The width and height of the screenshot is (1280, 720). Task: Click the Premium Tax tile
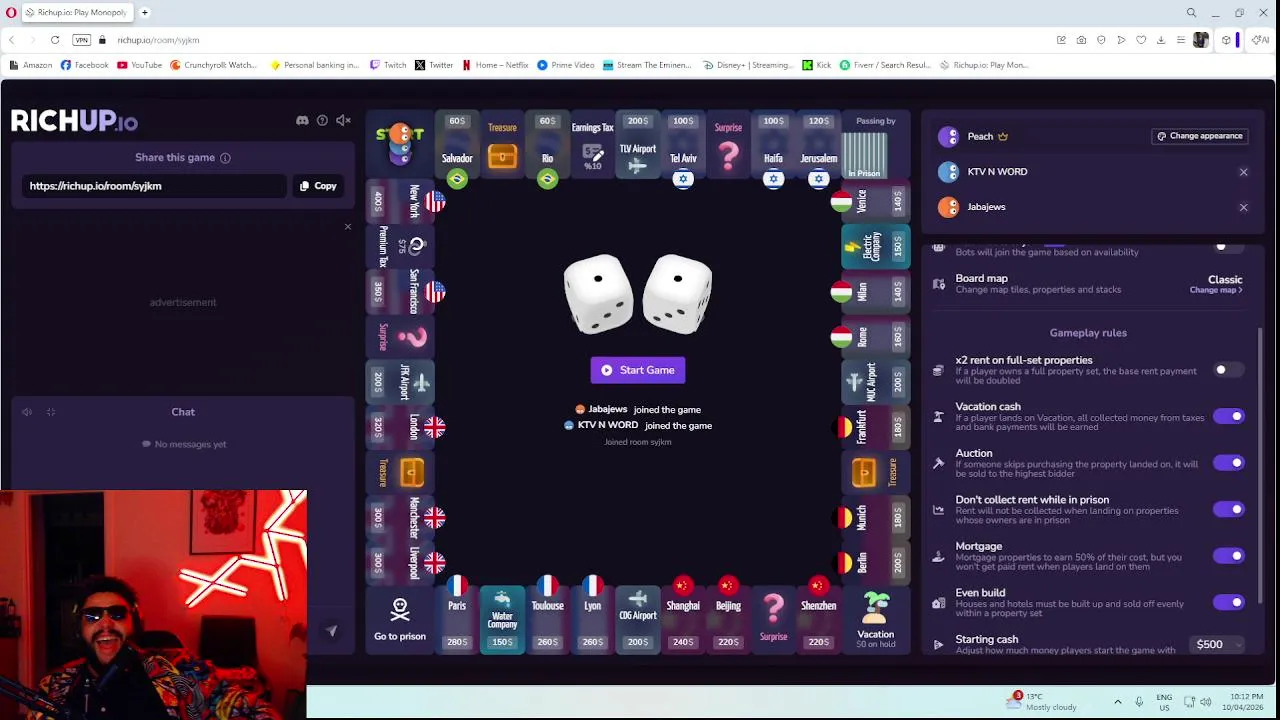(x=402, y=246)
